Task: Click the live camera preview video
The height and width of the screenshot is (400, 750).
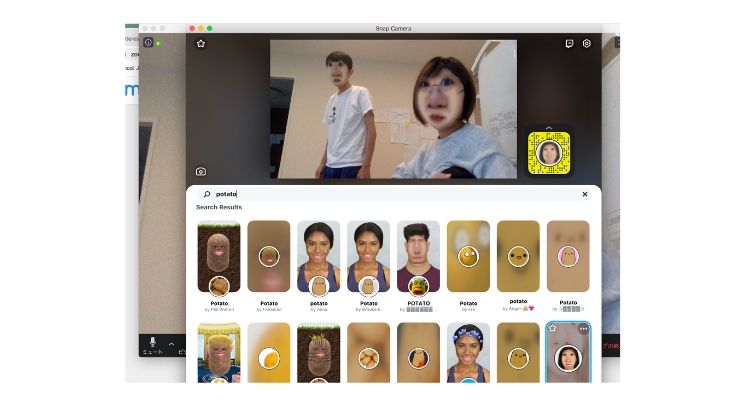Action: (393, 109)
